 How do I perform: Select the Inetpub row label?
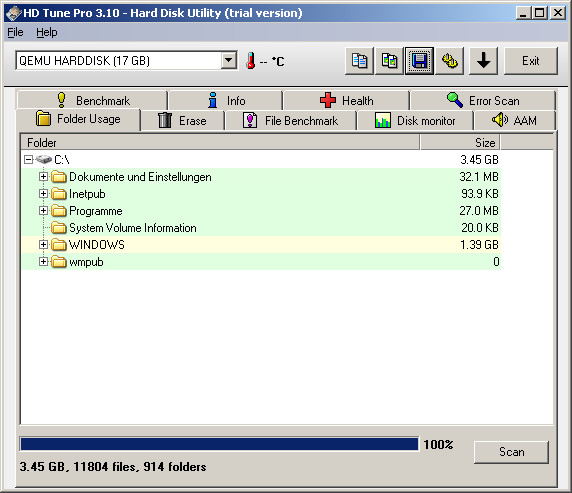(87, 194)
